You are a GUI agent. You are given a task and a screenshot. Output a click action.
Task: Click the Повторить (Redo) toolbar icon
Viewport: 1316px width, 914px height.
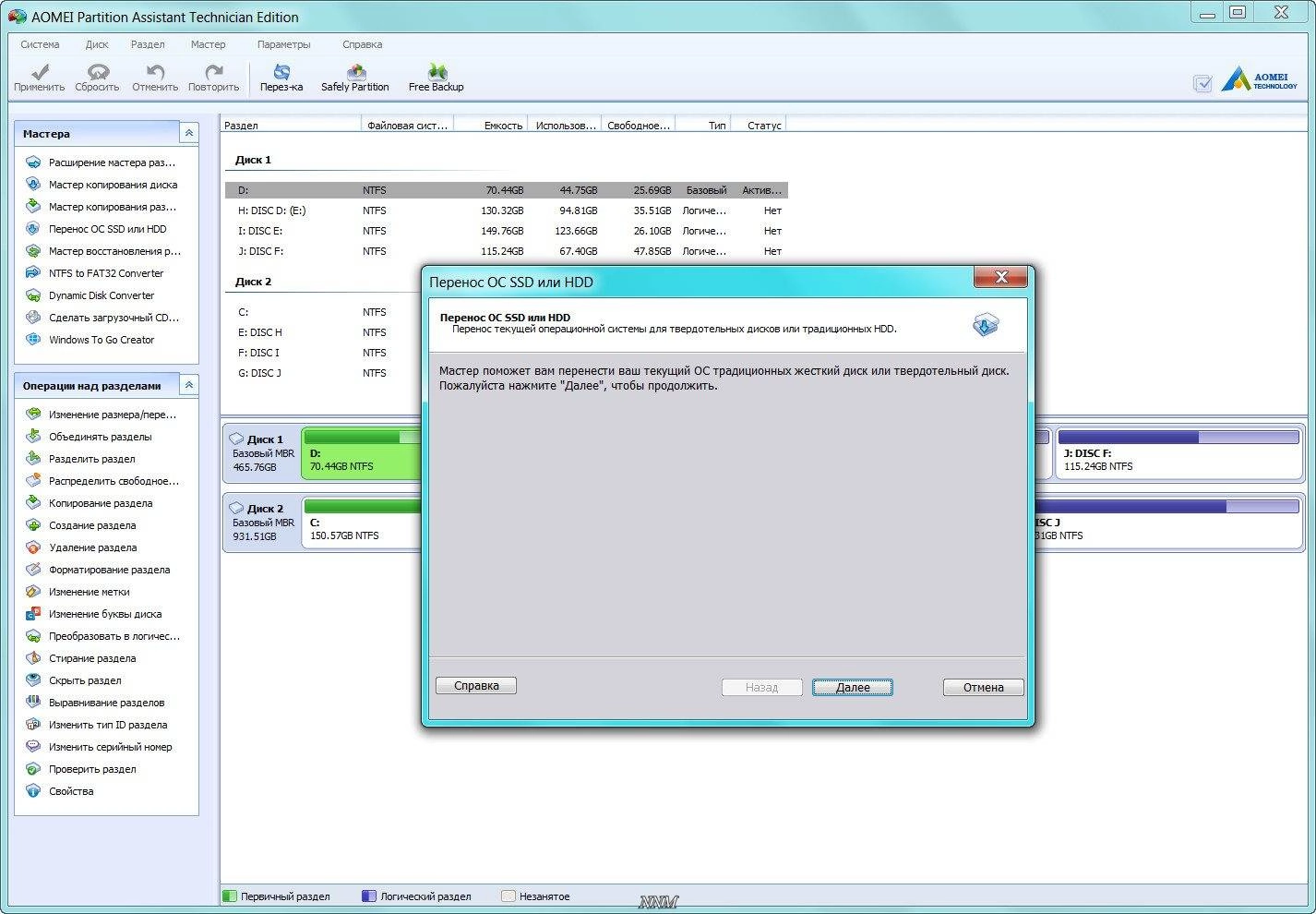tap(213, 78)
